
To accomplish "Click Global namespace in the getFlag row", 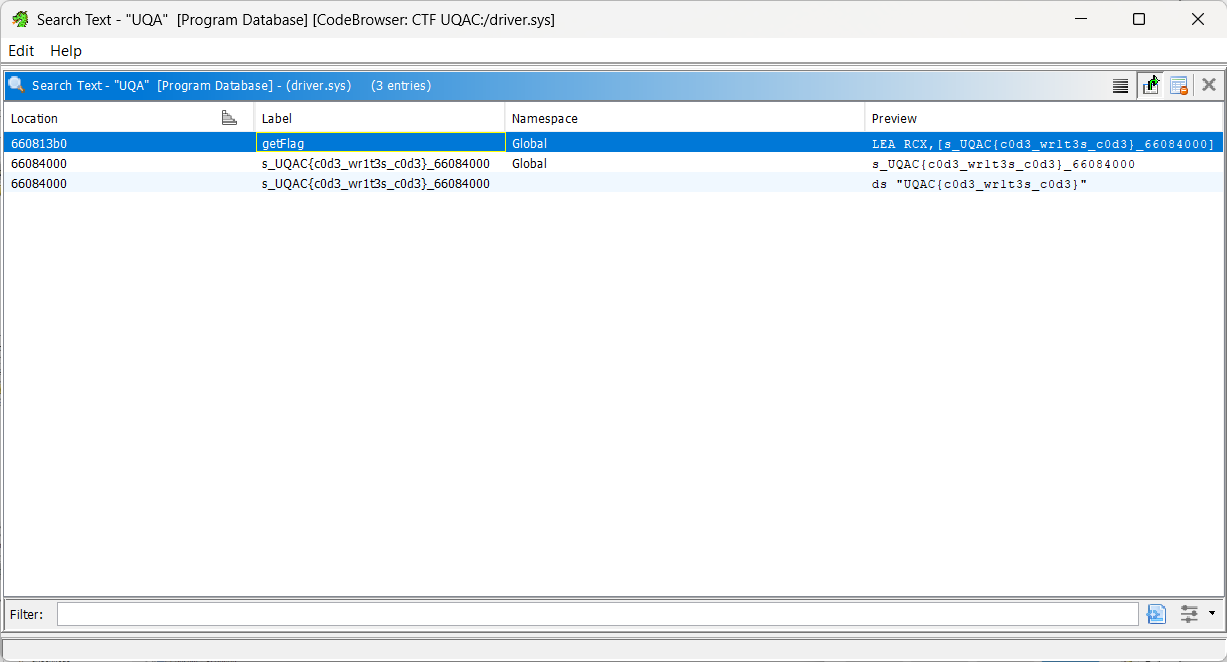I will [x=685, y=143].
